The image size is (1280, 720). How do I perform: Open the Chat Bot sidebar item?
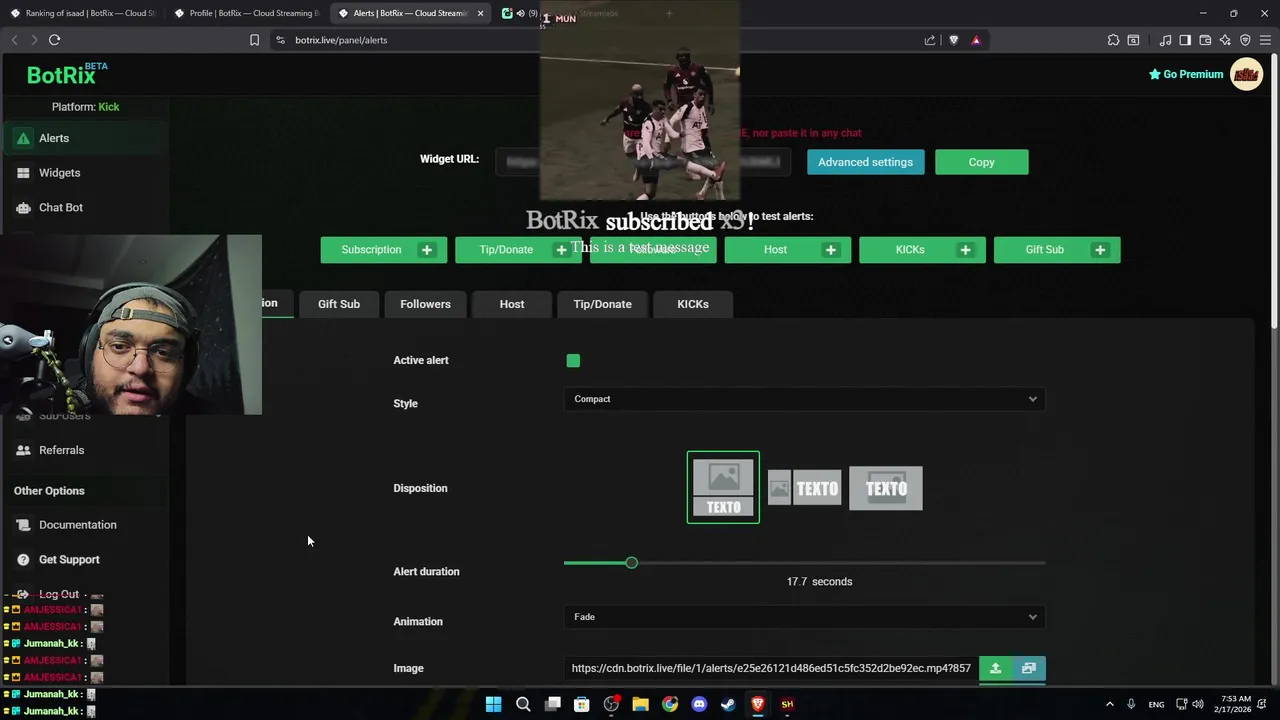tap(84, 207)
